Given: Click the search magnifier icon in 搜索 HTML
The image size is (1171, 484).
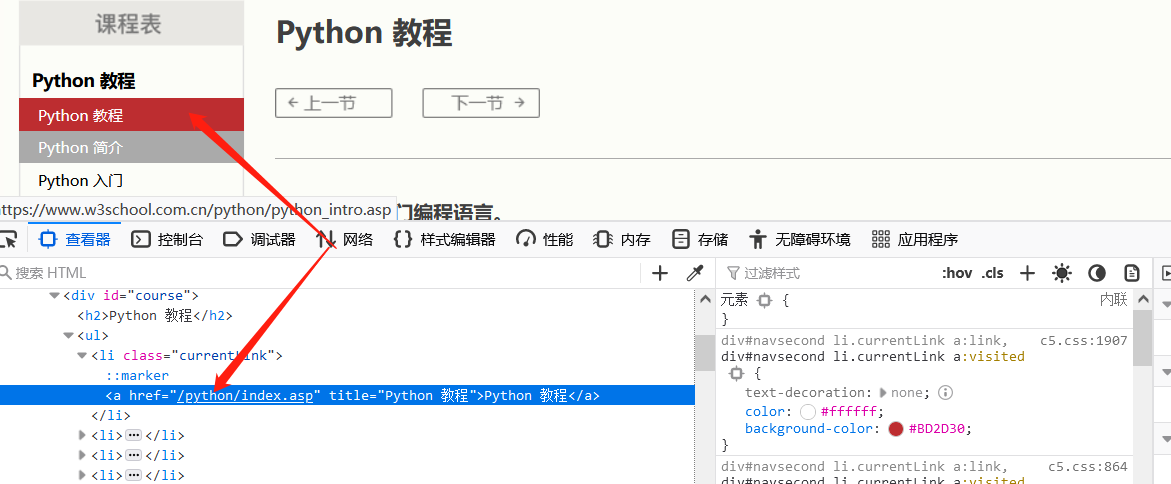Looking at the screenshot, I should tap(6, 273).
